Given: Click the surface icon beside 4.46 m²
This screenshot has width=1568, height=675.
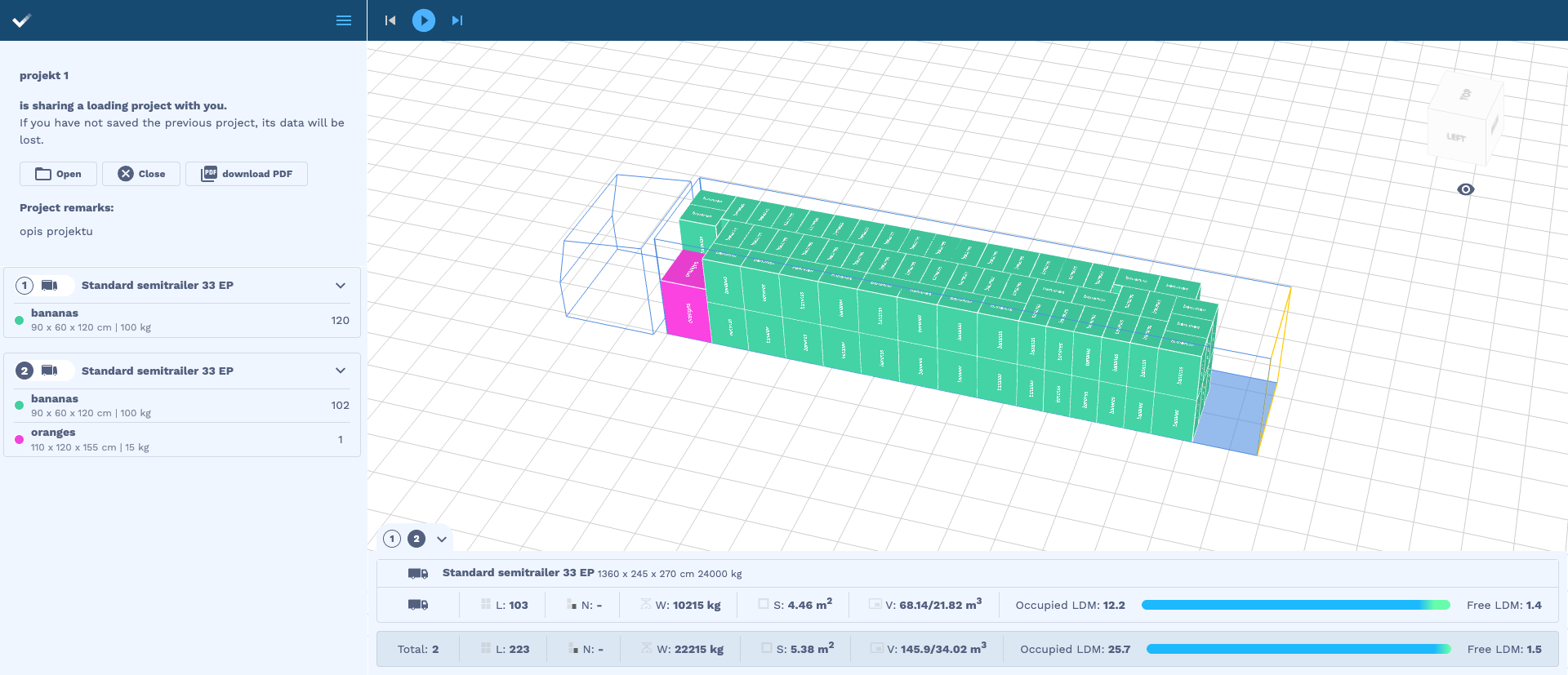Looking at the screenshot, I should click(764, 604).
